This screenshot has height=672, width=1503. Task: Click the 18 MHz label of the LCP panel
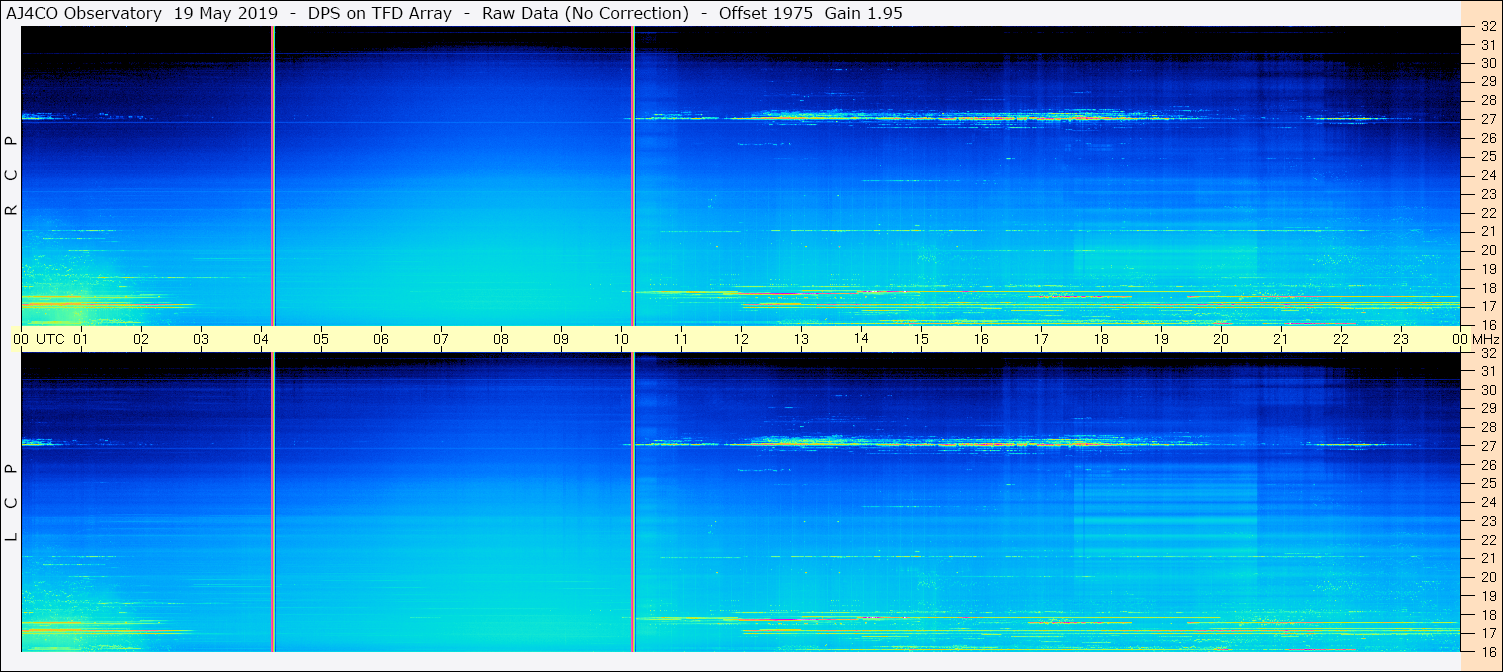click(1488, 615)
